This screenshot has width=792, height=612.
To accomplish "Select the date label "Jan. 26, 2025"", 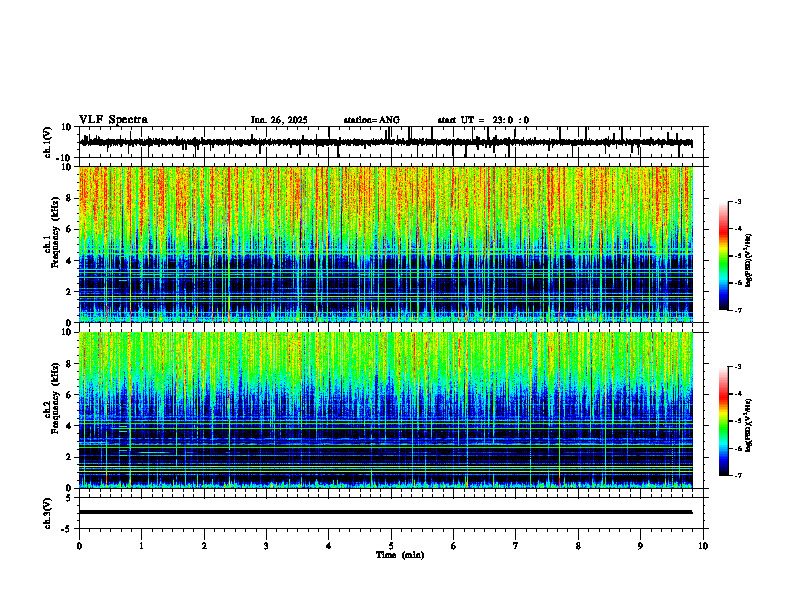I will [x=279, y=120].
